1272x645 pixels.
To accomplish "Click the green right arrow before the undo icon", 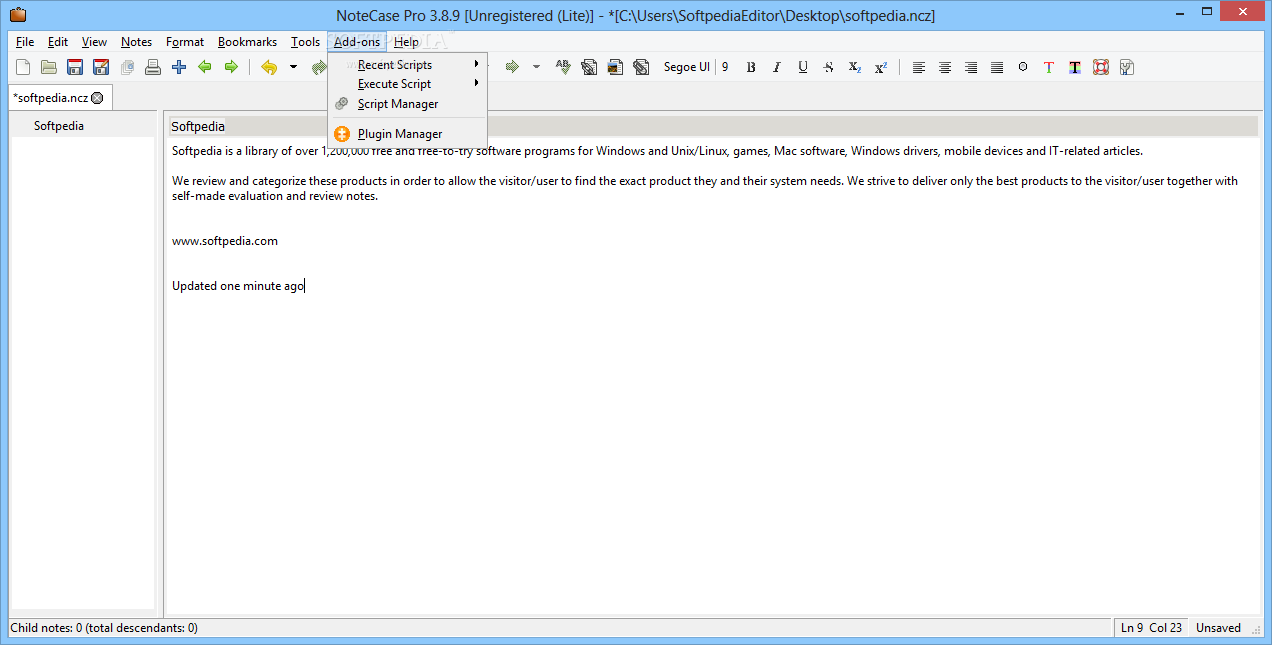I will click(x=231, y=67).
